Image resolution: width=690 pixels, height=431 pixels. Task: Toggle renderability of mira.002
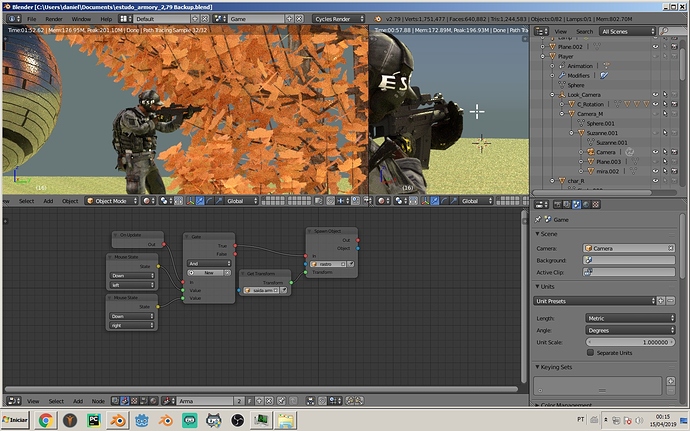pyautogui.click(x=674, y=171)
